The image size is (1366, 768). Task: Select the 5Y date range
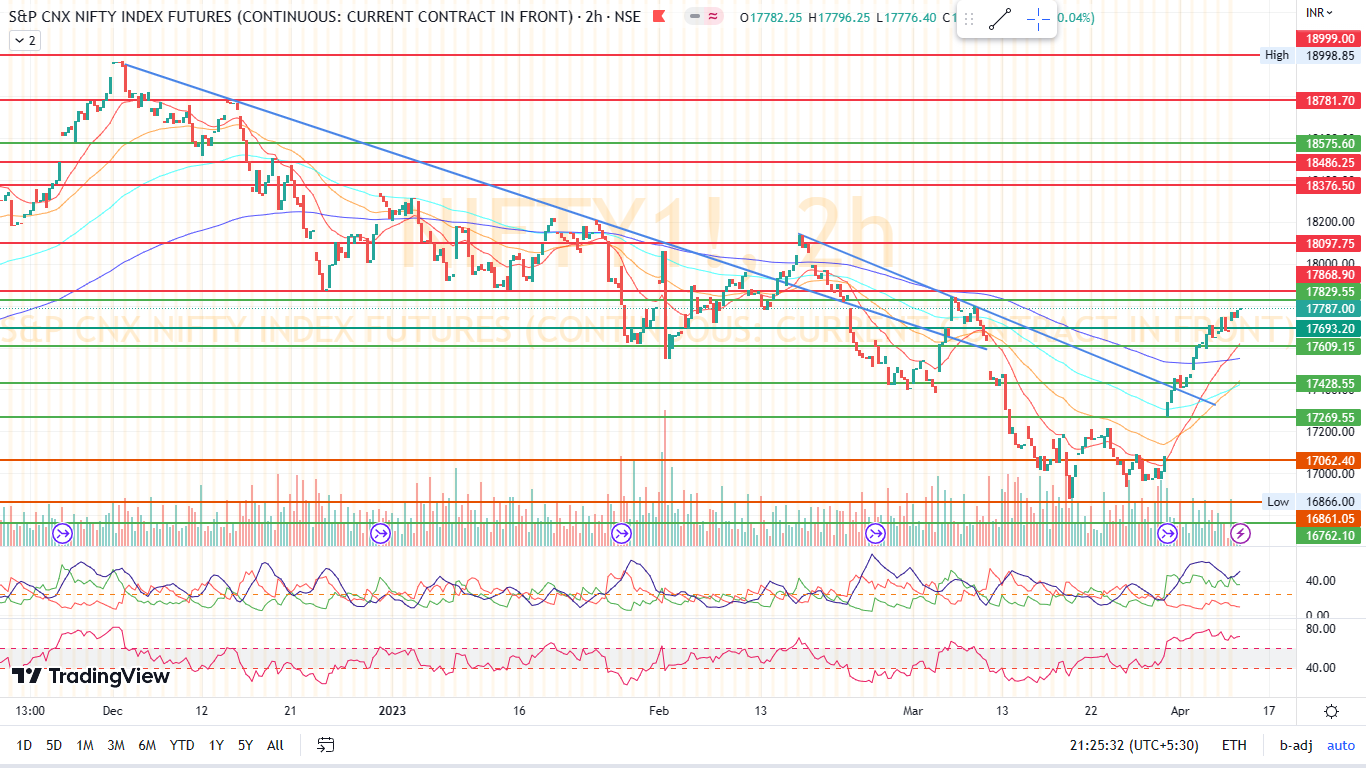coord(245,745)
